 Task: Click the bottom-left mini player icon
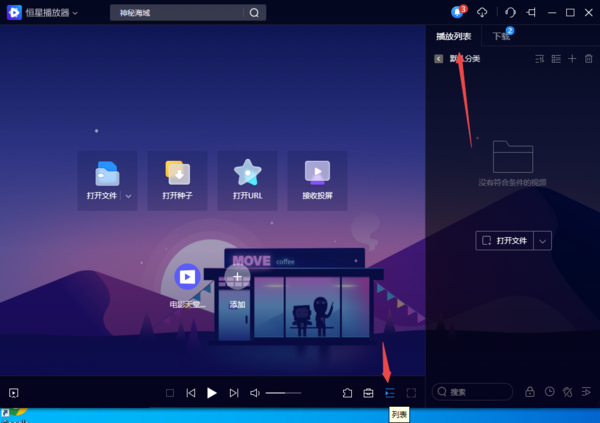click(14, 393)
